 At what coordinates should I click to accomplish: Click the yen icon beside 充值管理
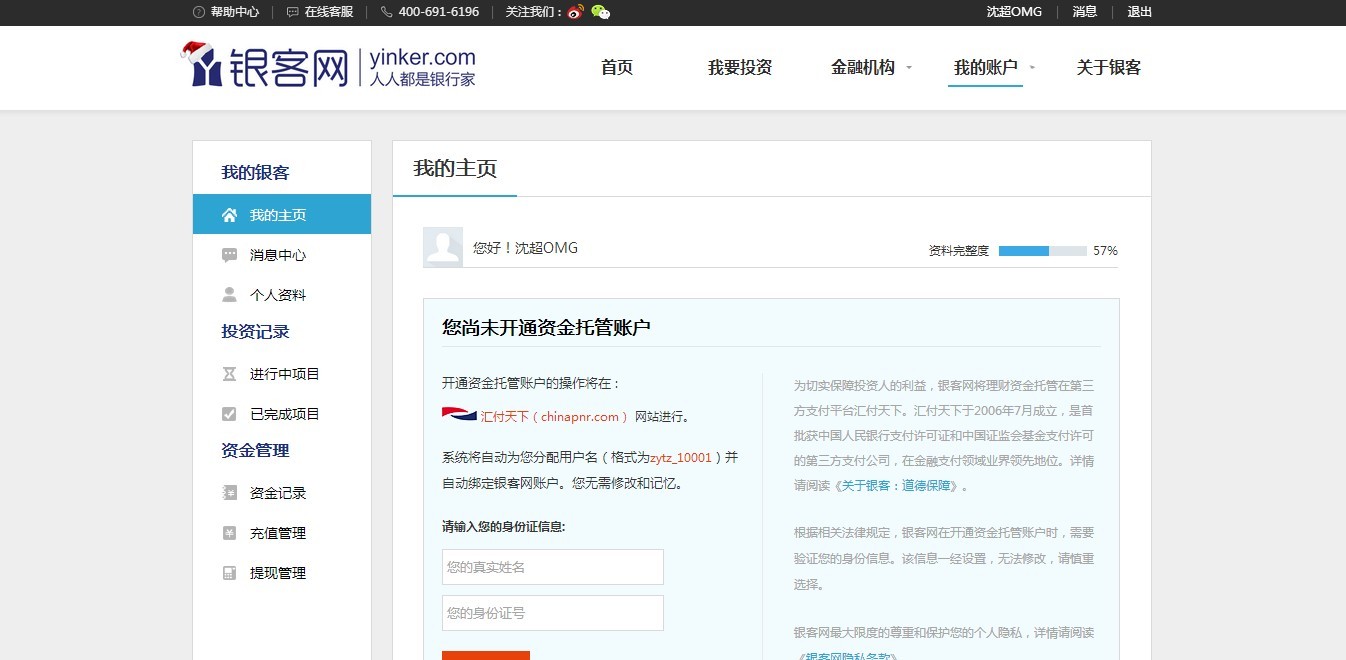point(230,533)
